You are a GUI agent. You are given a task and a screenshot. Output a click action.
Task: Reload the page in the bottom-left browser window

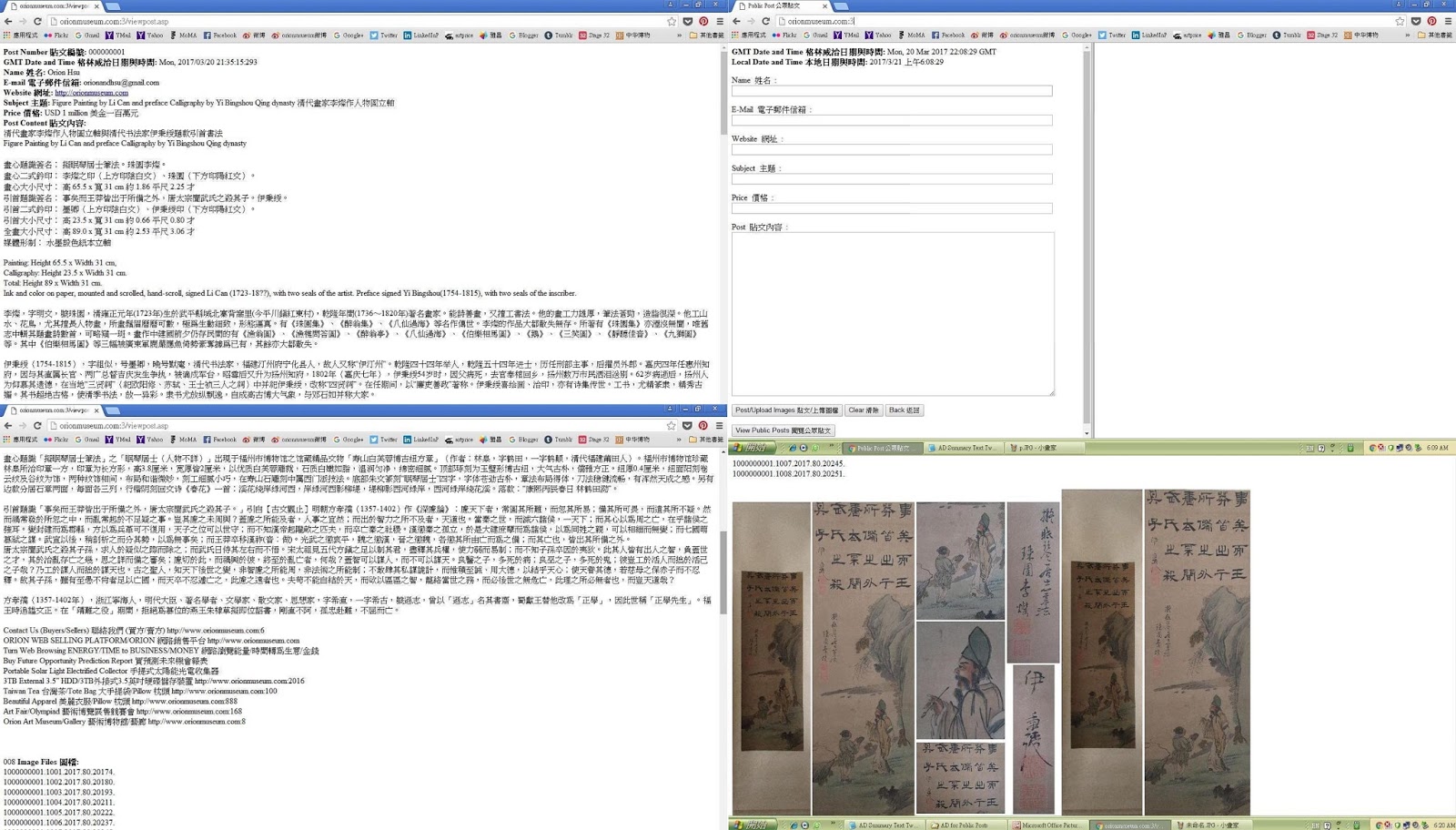click(x=37, y=425)
